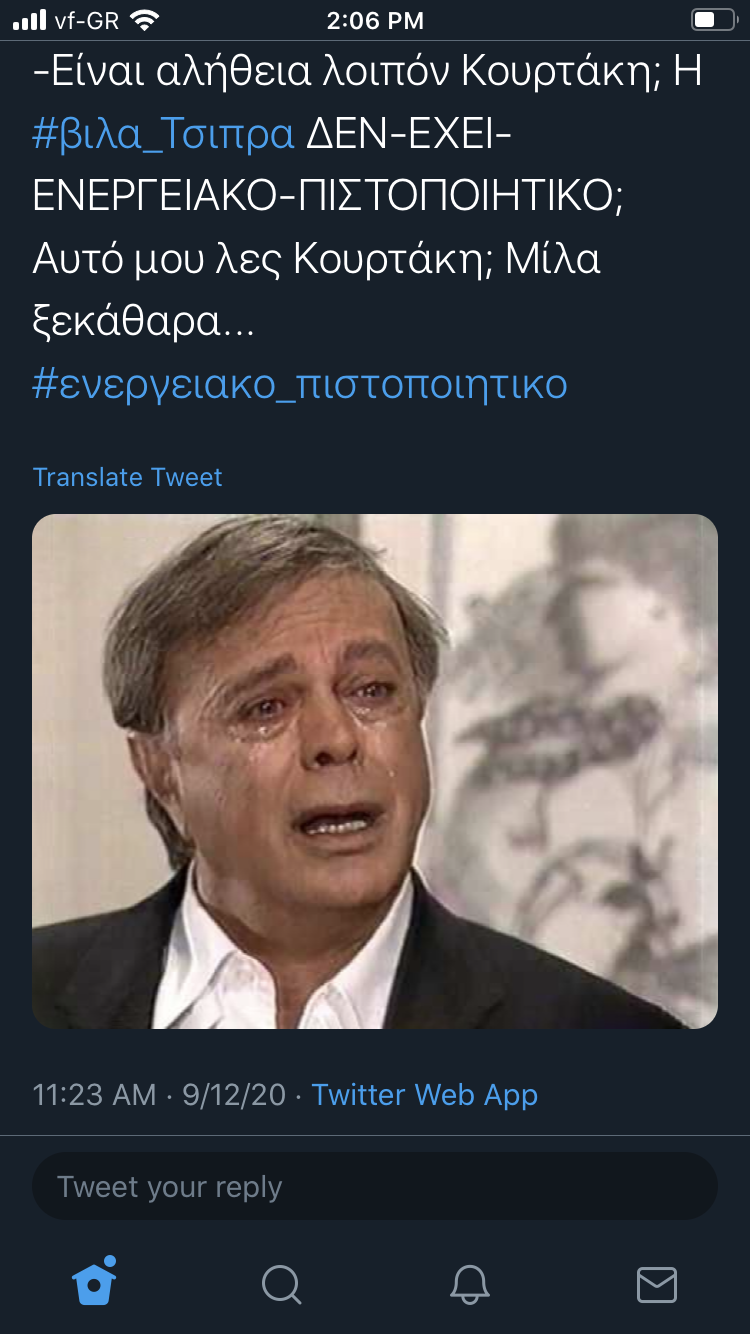This screenshot has width=750, height=1334.
Task: Open the #ενεργειακο_πιστοποιητικο hashtag
Action: pyautogui.click(x=300, y=384)
